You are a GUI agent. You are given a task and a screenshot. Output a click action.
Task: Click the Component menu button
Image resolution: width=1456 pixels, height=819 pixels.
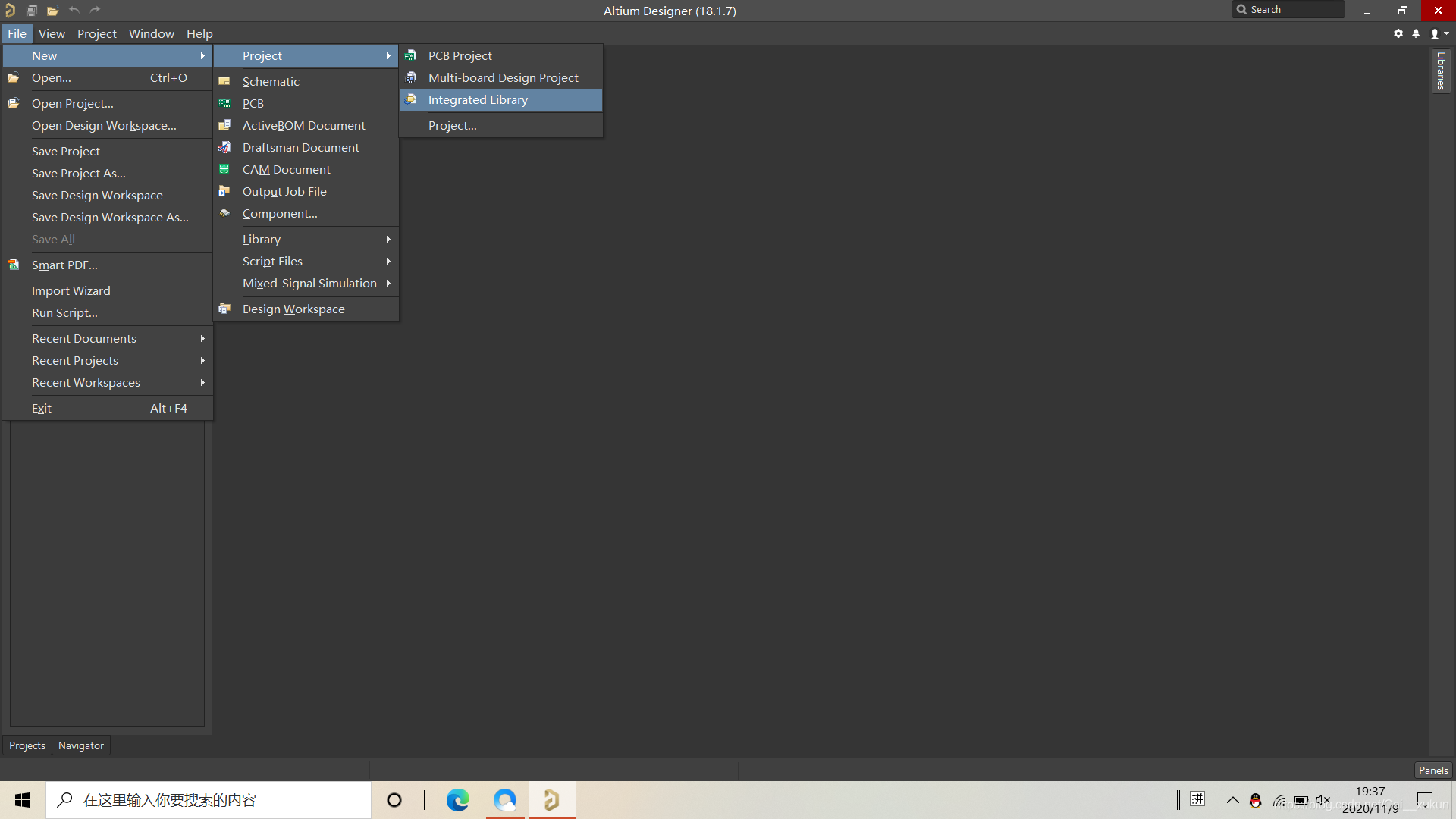pyautogui.click(x=280, y=213)
